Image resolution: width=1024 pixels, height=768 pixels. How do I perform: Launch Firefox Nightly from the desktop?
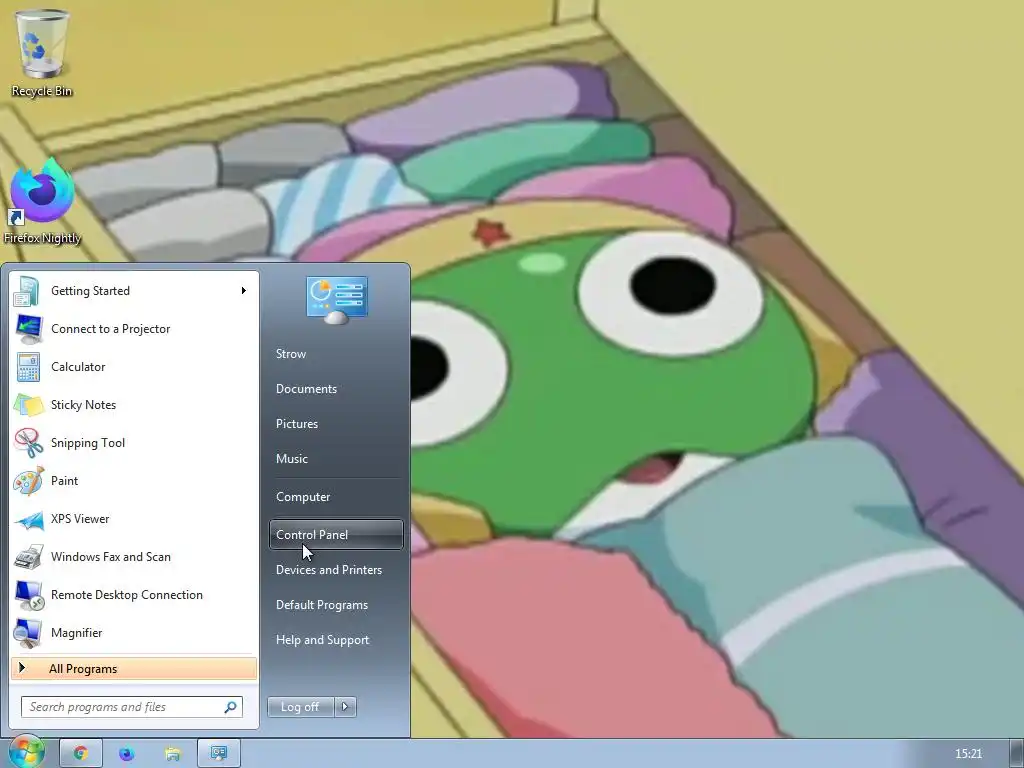42,201
